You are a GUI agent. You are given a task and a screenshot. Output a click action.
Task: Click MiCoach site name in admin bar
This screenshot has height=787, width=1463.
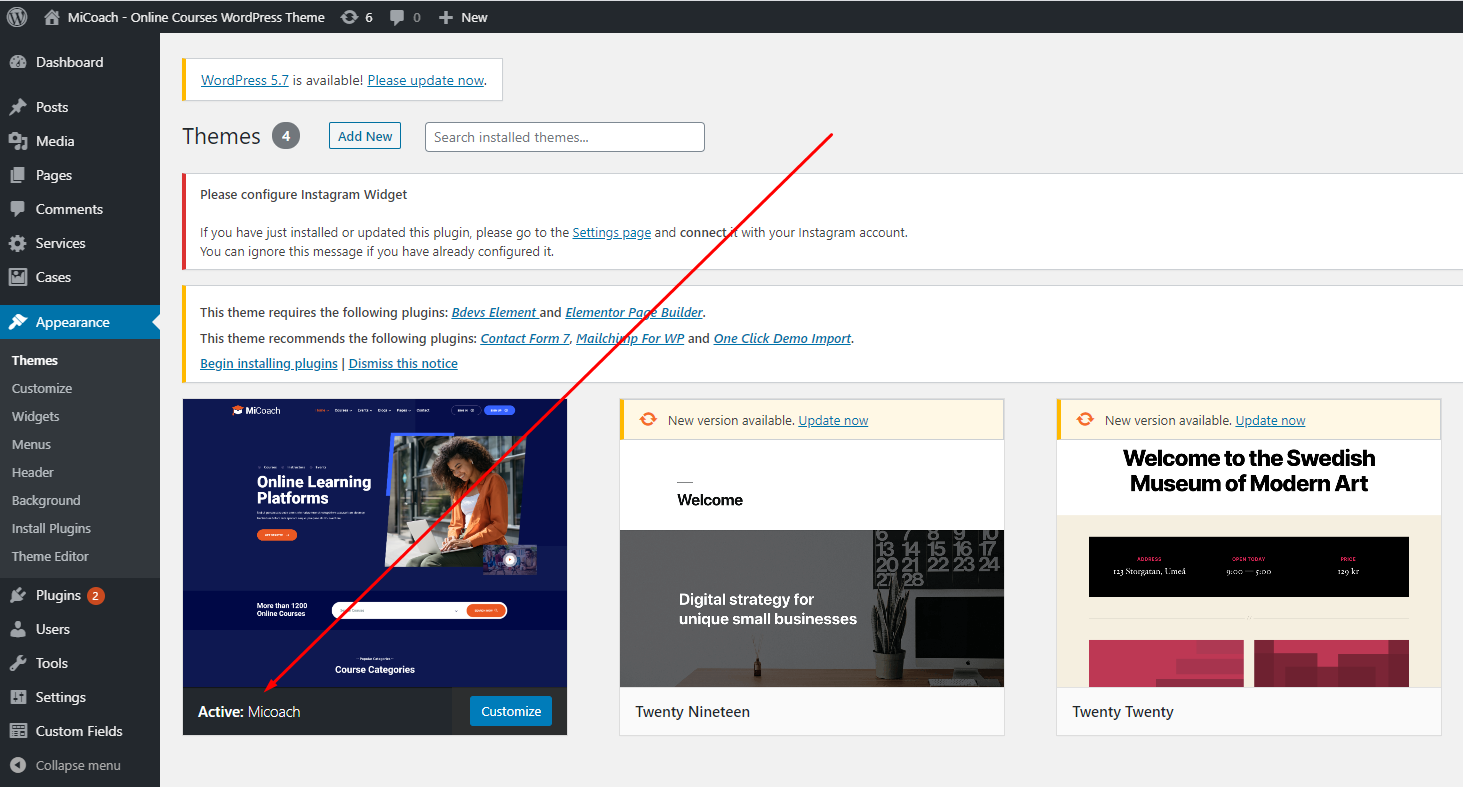tap(196, 17)
